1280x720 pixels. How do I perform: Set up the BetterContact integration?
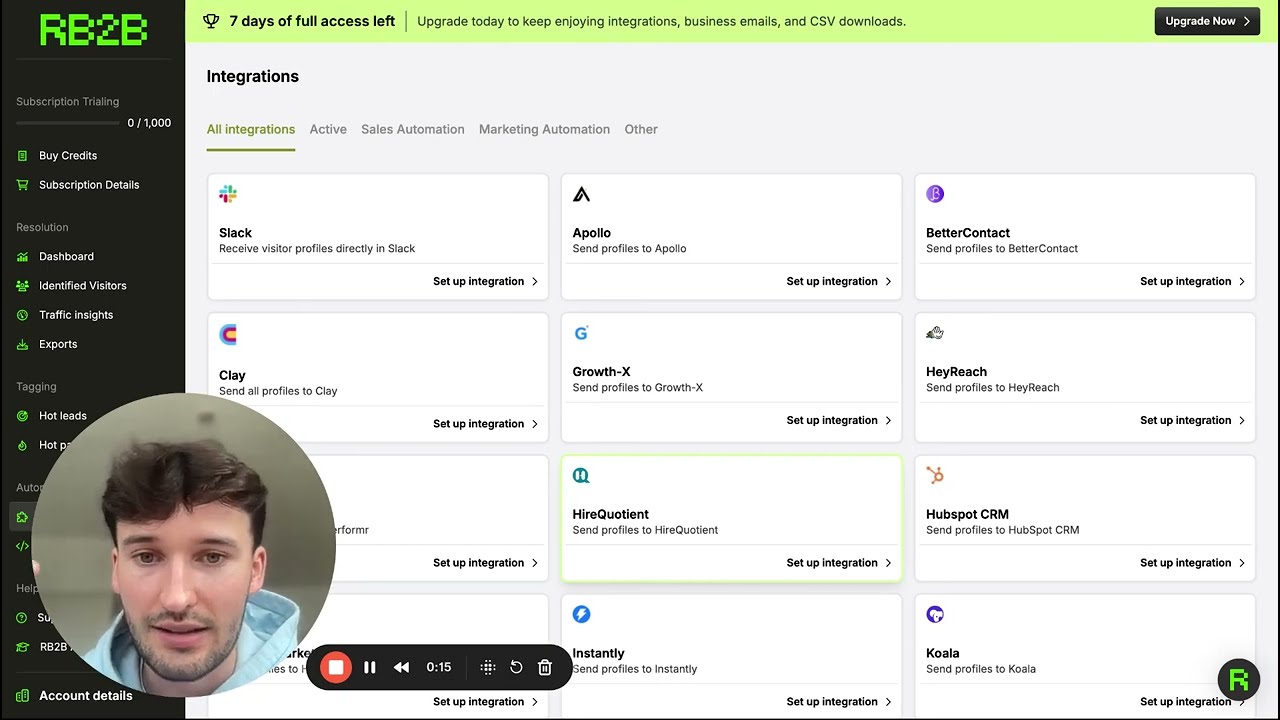pos(1192,282)
